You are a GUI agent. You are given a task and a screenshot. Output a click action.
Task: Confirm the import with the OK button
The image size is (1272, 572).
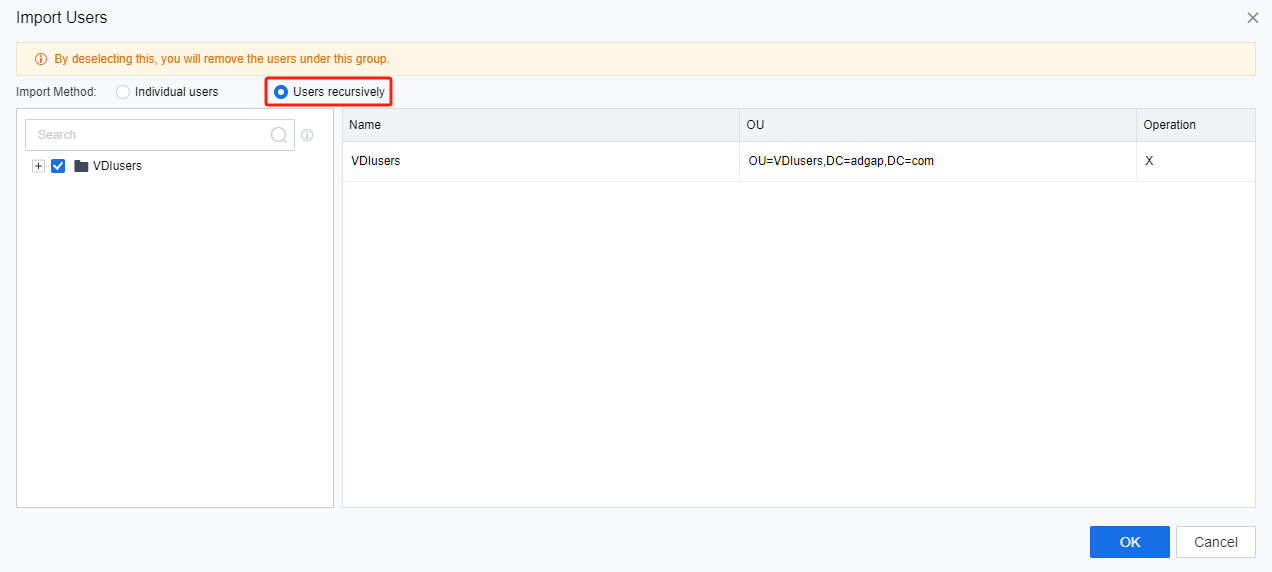click(x=1129, y=542)
